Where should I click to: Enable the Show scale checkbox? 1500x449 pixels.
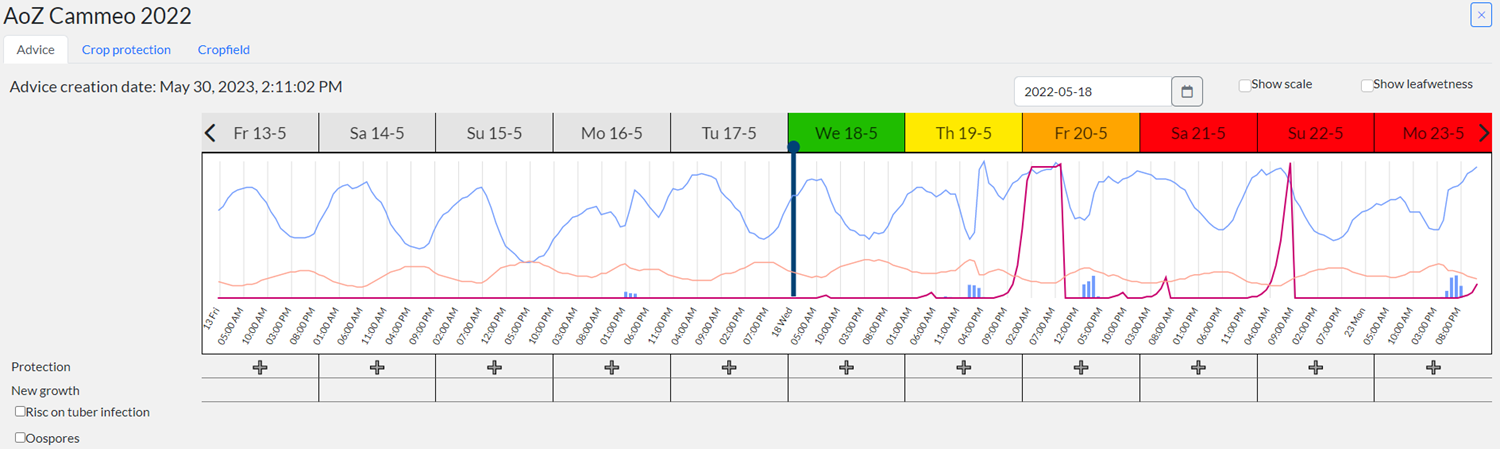(x=1245, y=86)
